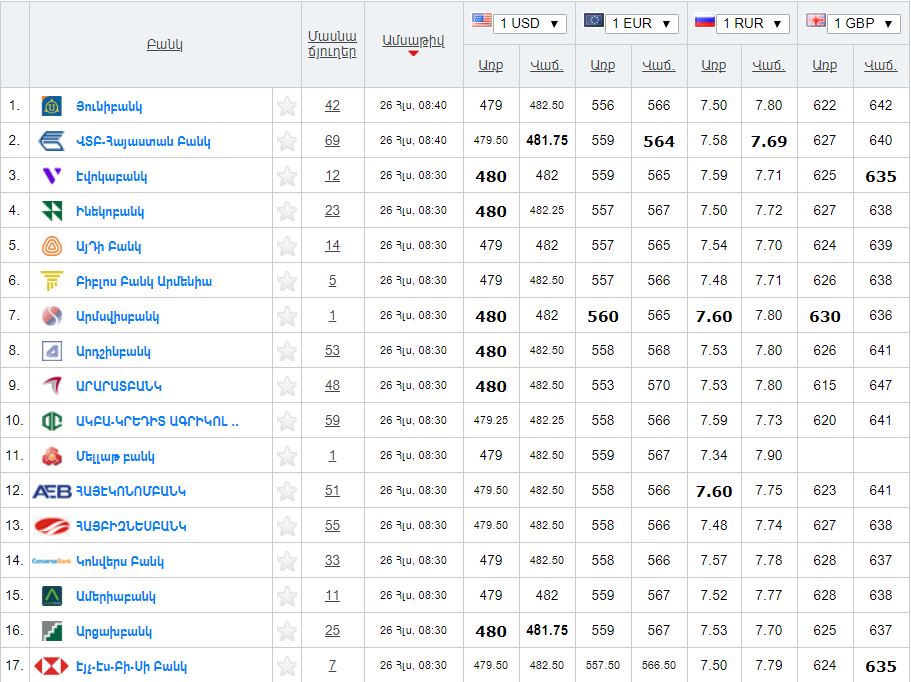Click the Russian flag icon beside RUR
The width and height of the screenshot is (911, 682).
click(x=705, y=21)
